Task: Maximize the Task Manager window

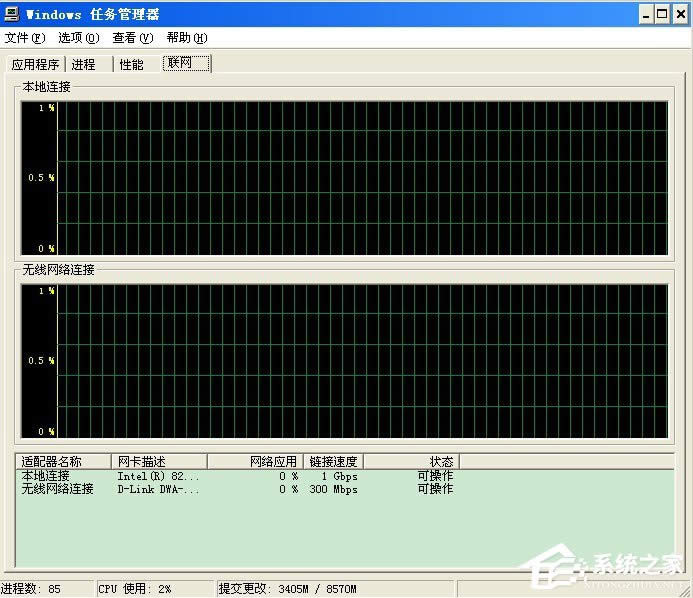Action: (x=661, y=14)
